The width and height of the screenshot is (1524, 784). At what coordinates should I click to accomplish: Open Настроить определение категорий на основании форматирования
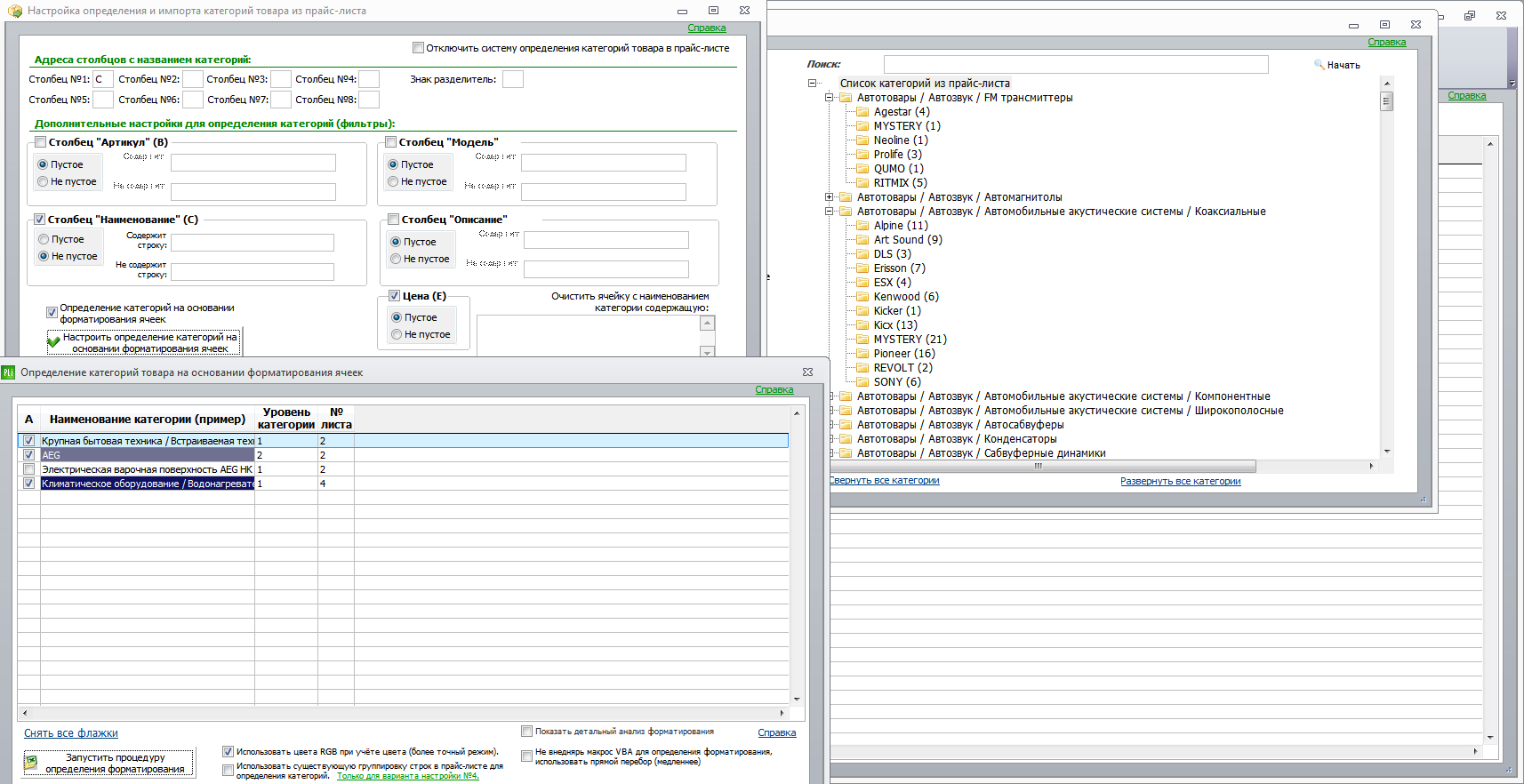click(143, 342)
